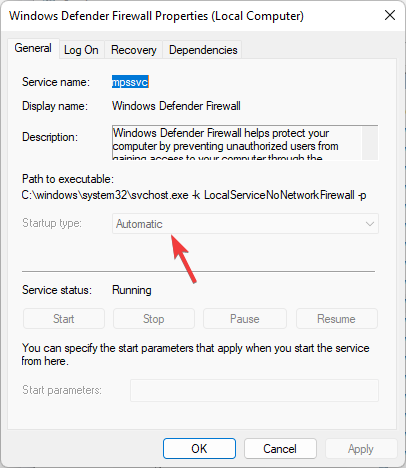Confirm with the OK button

199,449
